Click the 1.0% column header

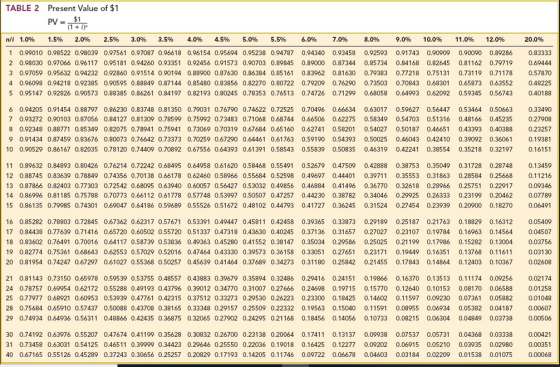(x=27, y=39)
